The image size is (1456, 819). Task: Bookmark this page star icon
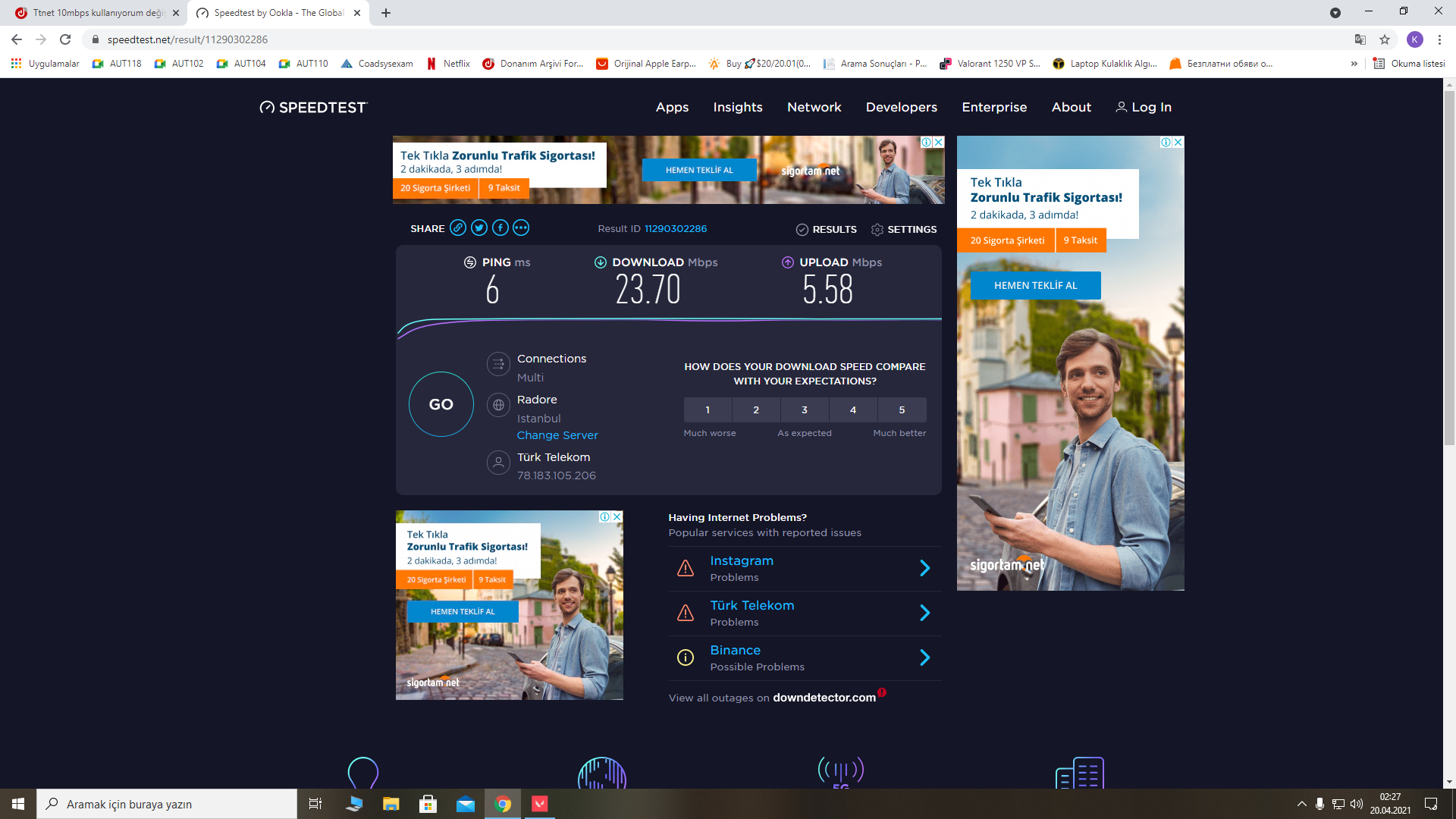point(1385,39)
